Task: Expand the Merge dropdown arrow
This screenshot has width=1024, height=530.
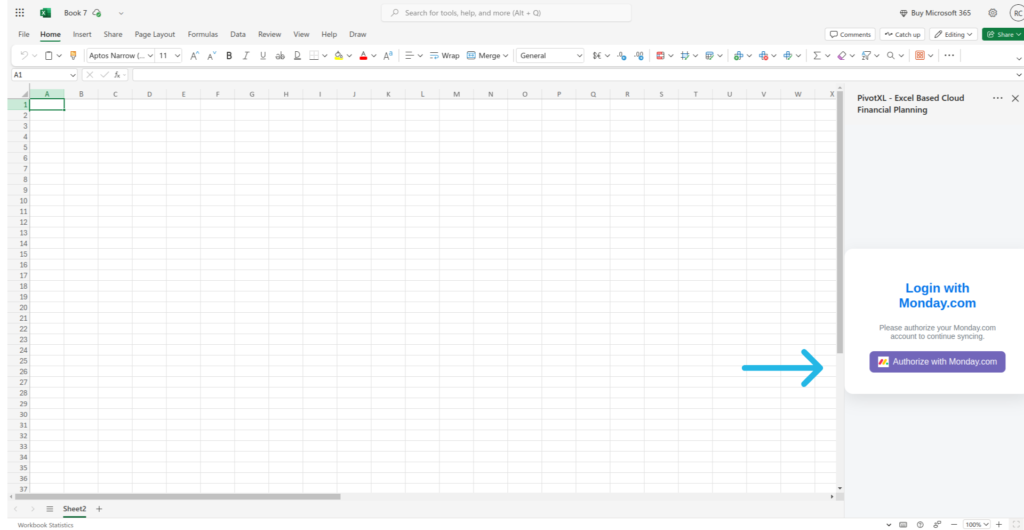Action: point(505,56)
